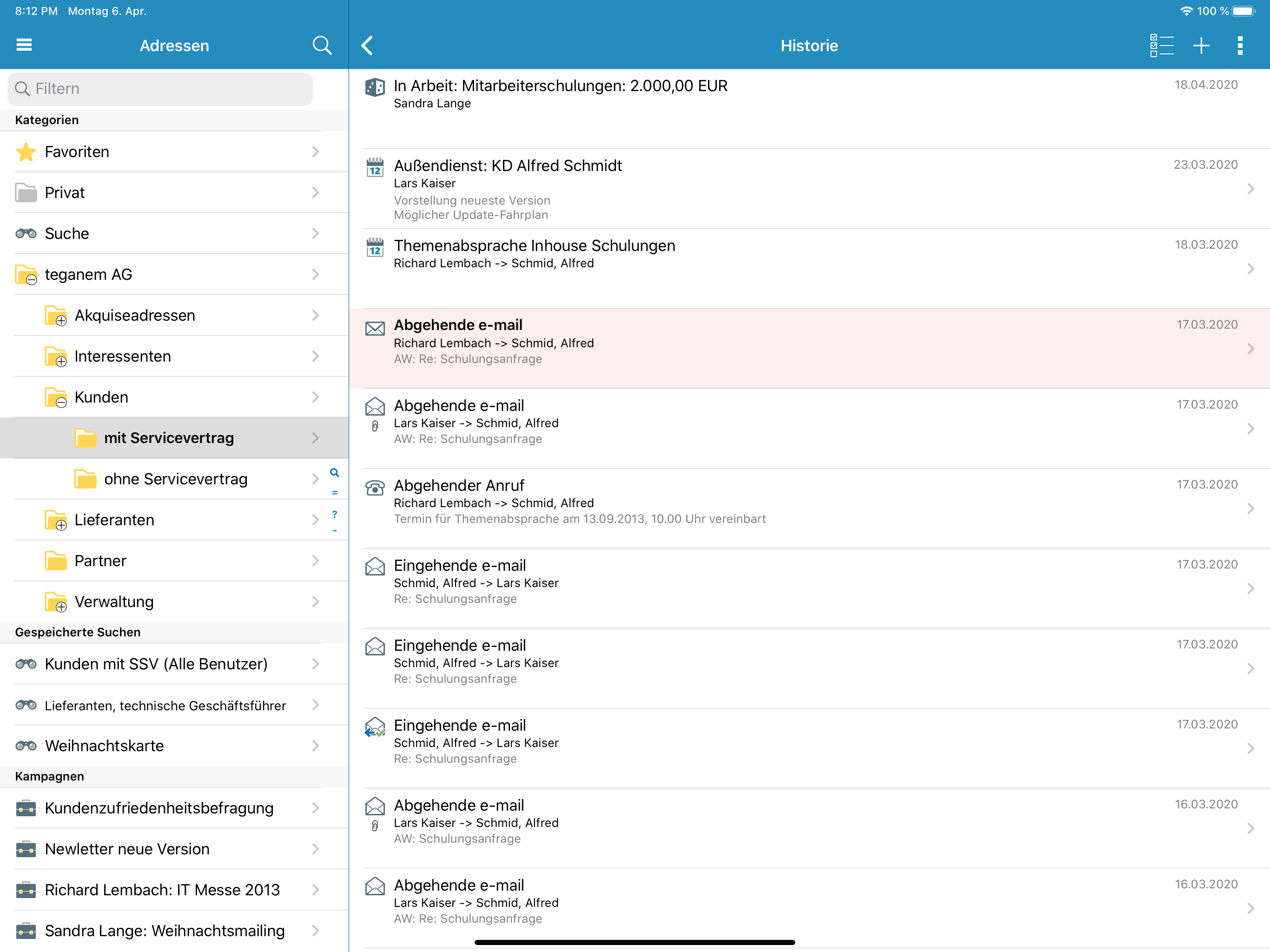Screen dimensions: 1270x952
Task: Click the battery indicator in status bar
Action: 1244,11
